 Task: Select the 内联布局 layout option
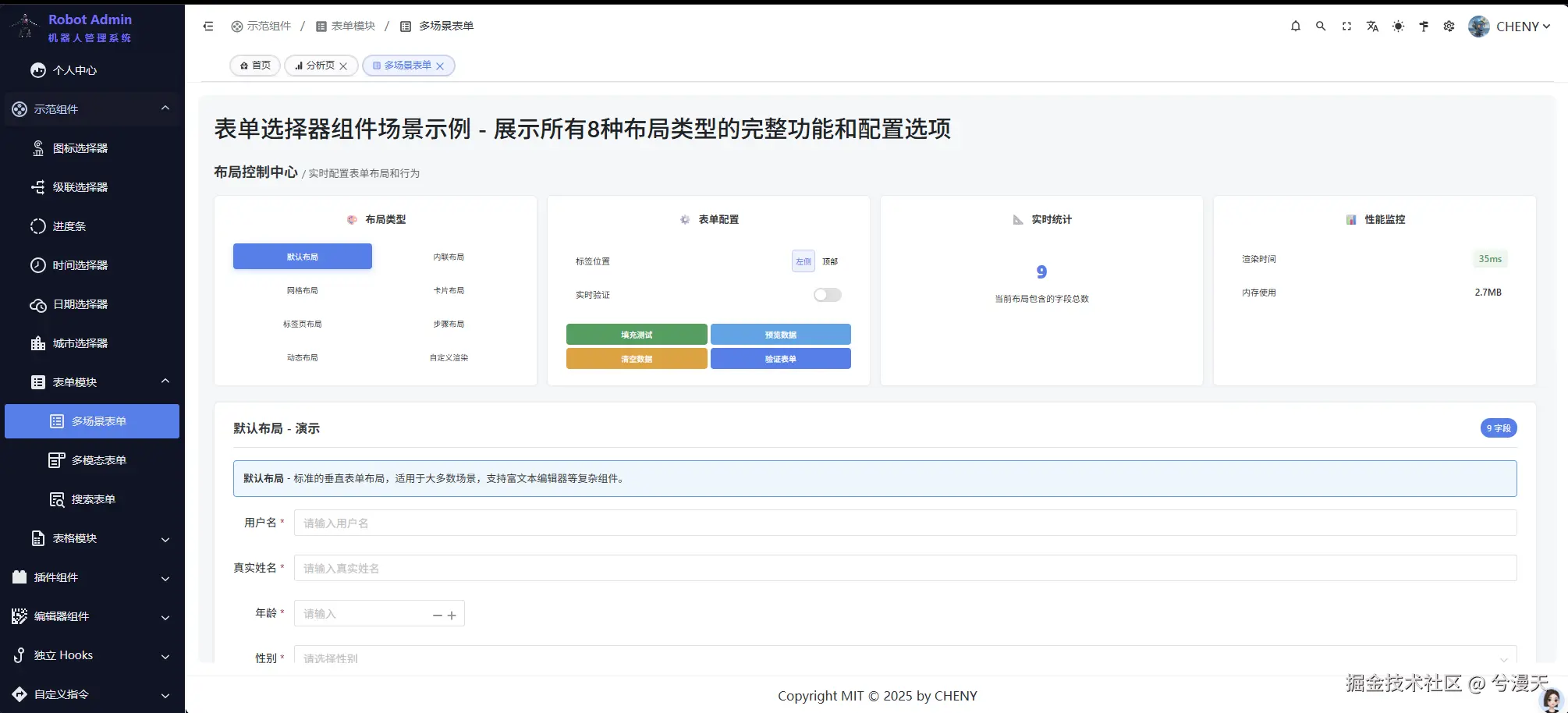click(449, 256)
